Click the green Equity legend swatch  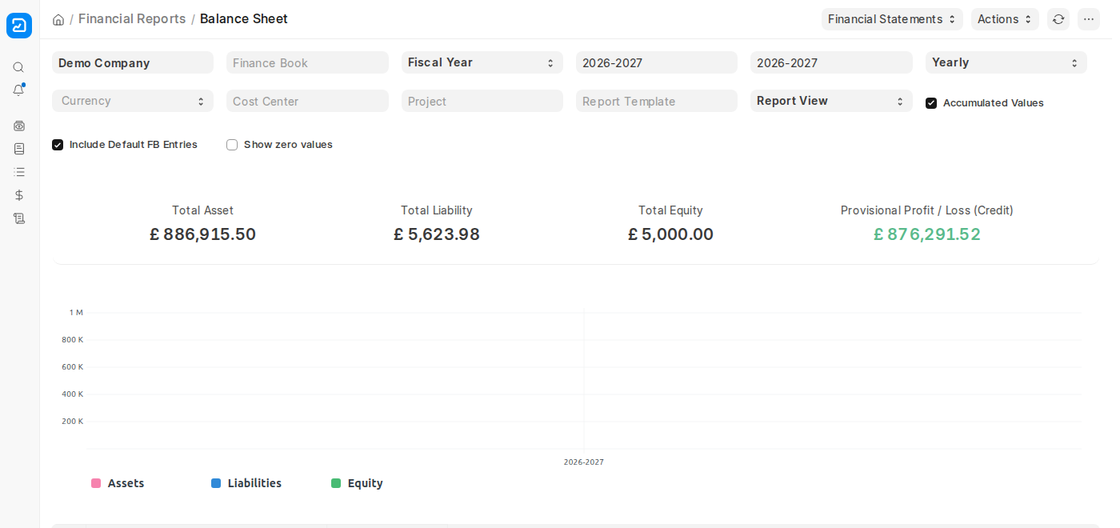point(336,484)
